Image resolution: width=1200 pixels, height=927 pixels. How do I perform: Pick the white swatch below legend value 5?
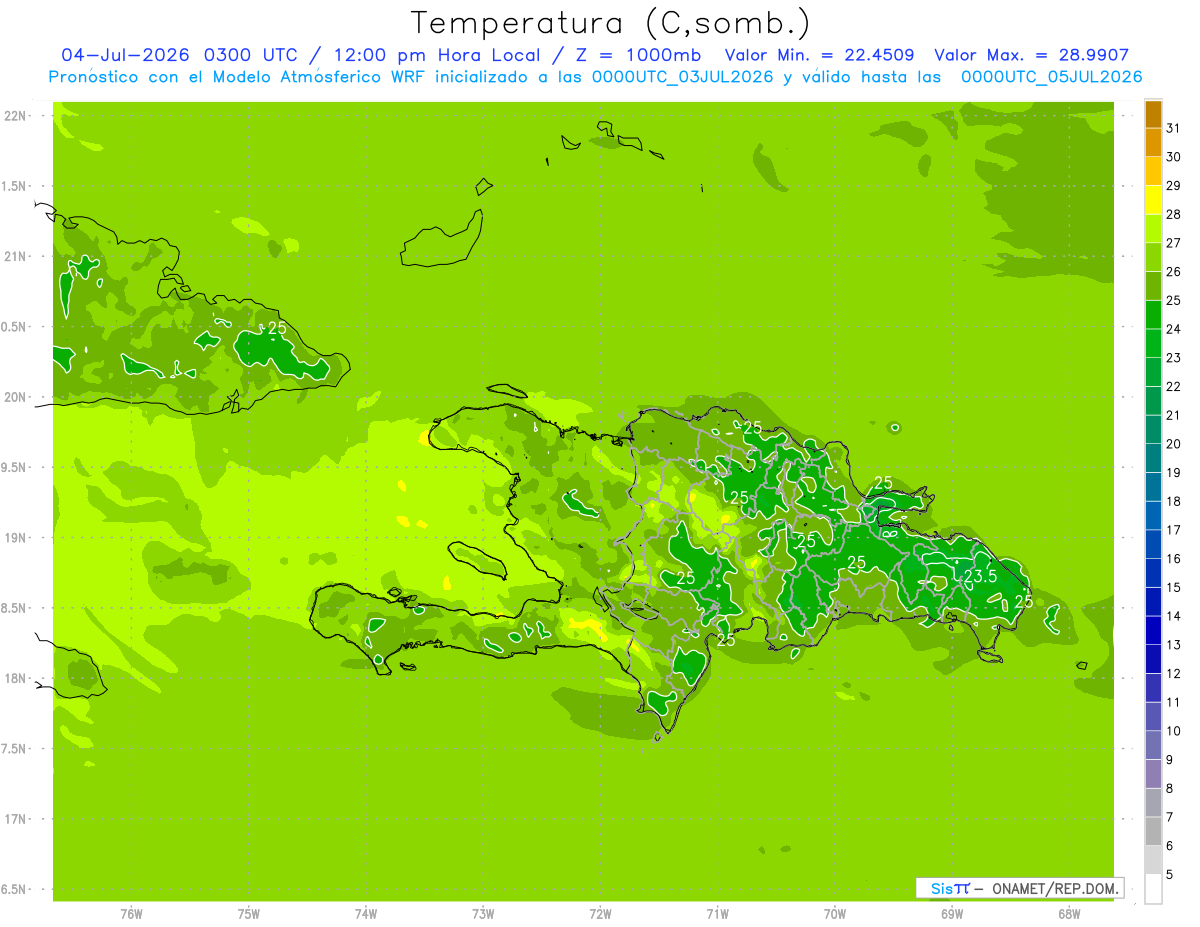pyautogui.click(x=1153, y=889)
